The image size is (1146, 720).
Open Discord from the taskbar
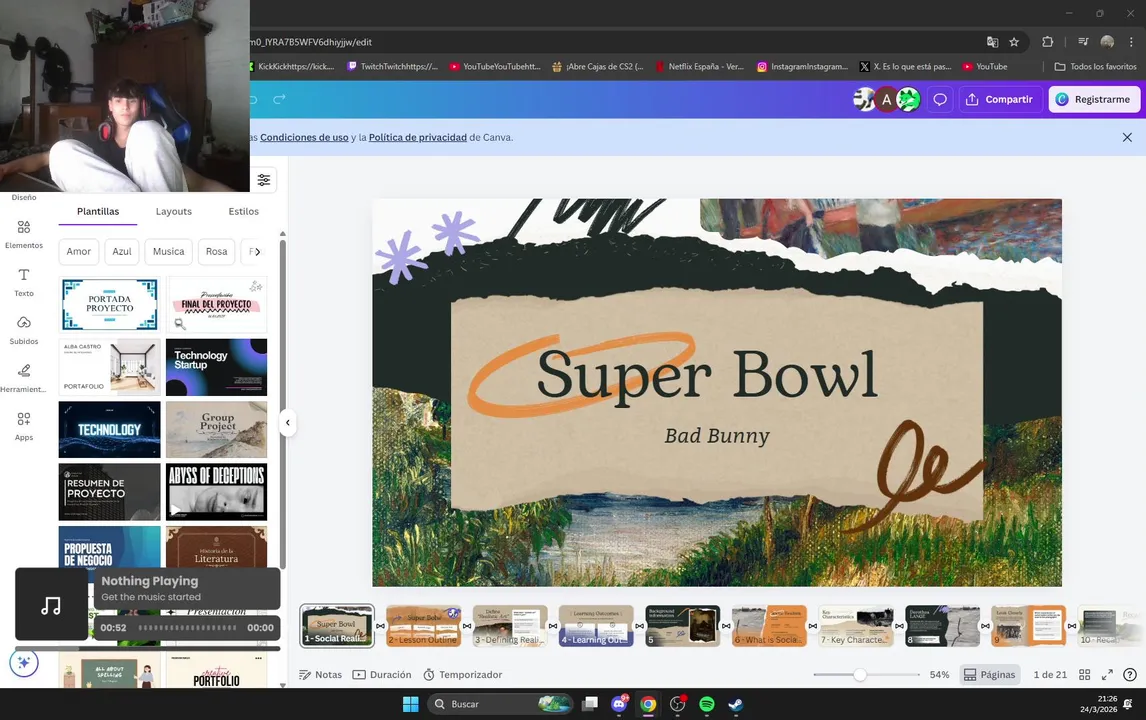tap(619, 704)
